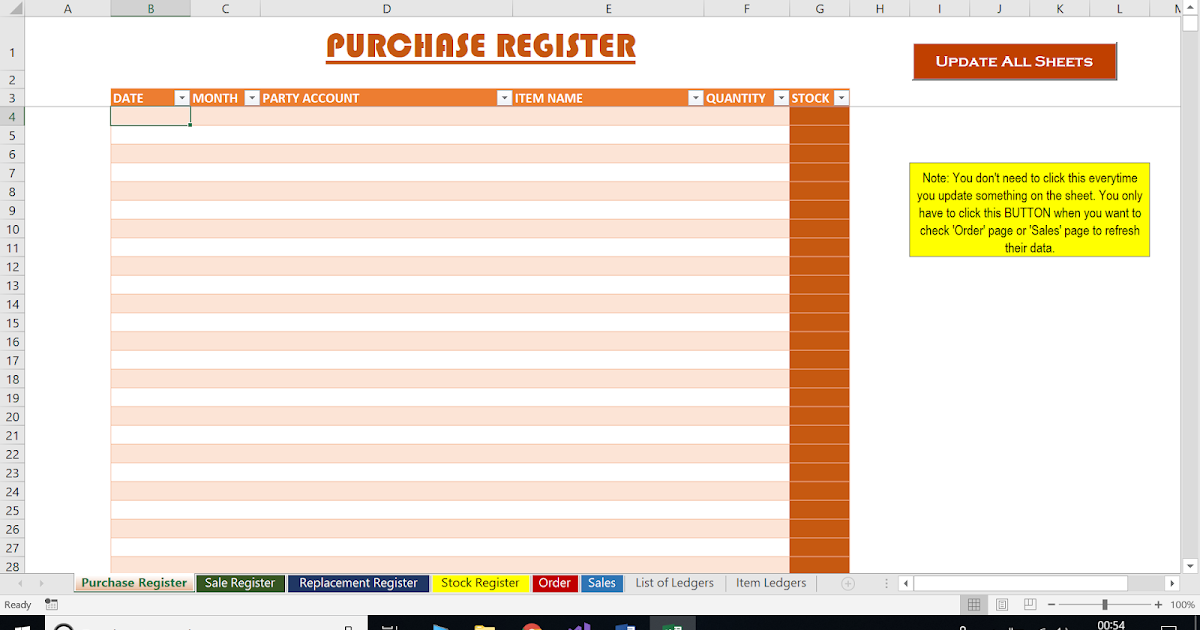
Task: Switch to Normal view in status bar
Action: (x=974, y=604)
